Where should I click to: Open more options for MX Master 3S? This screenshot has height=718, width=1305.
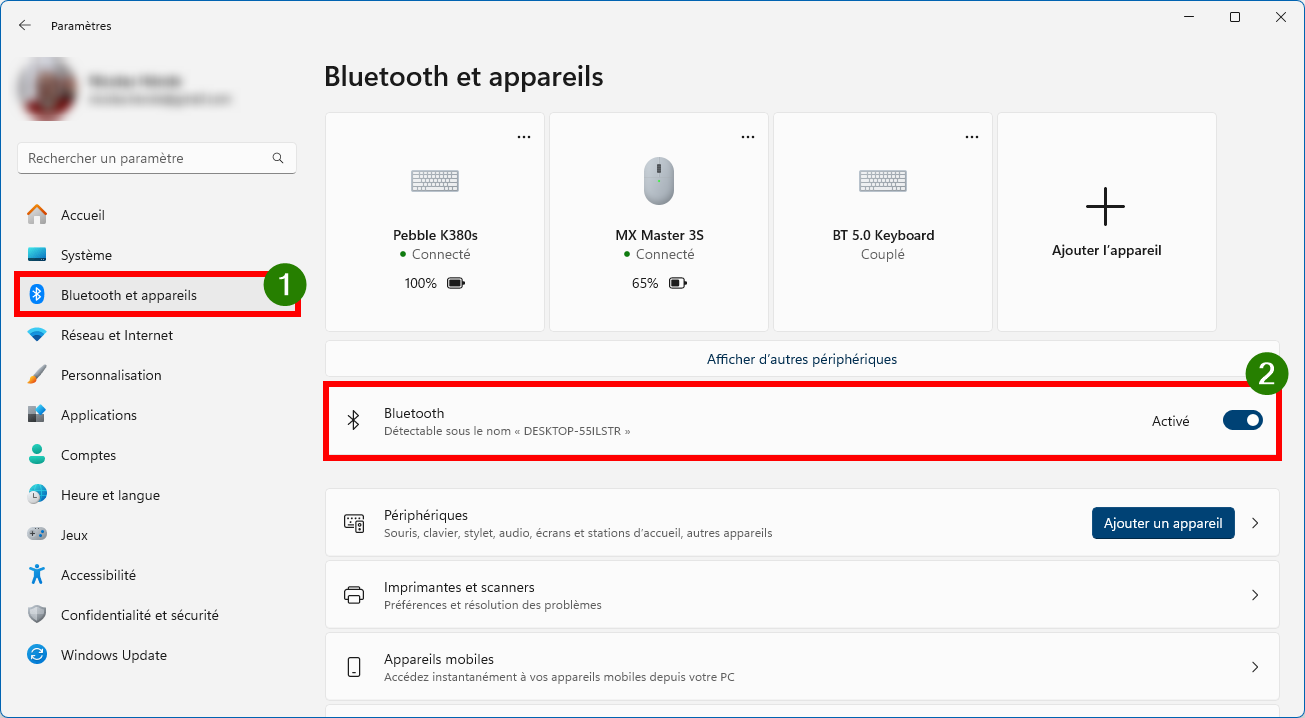tap(748, 137)
